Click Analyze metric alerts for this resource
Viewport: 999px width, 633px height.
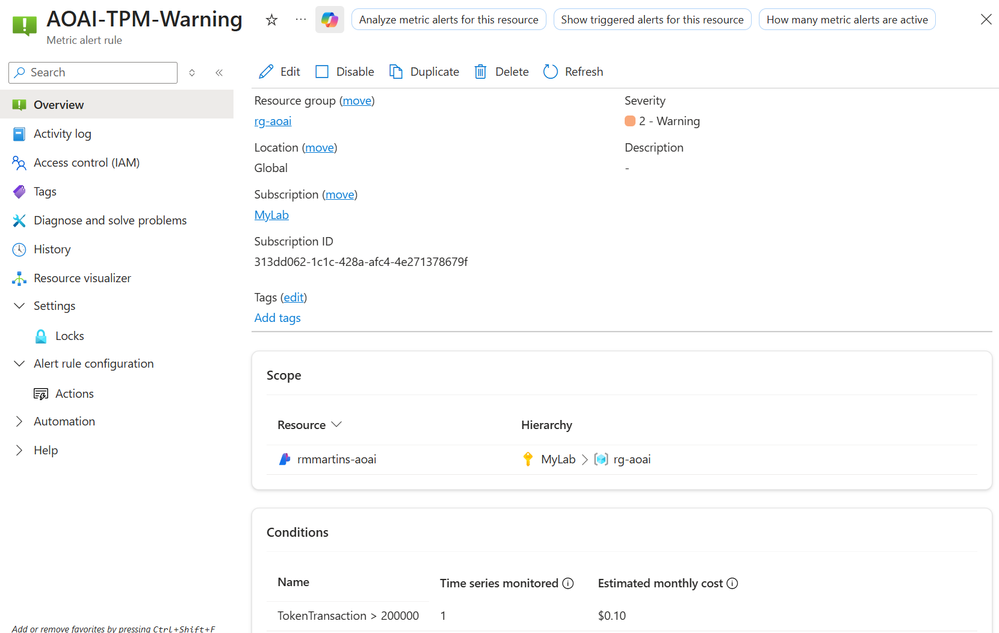pos(449,20)
